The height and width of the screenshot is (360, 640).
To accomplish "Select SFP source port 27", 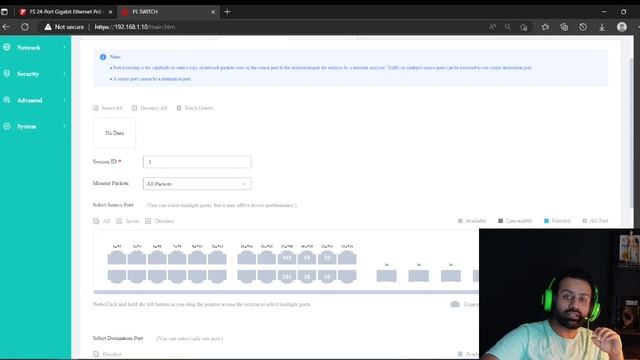I will click(x=451, y=276).
